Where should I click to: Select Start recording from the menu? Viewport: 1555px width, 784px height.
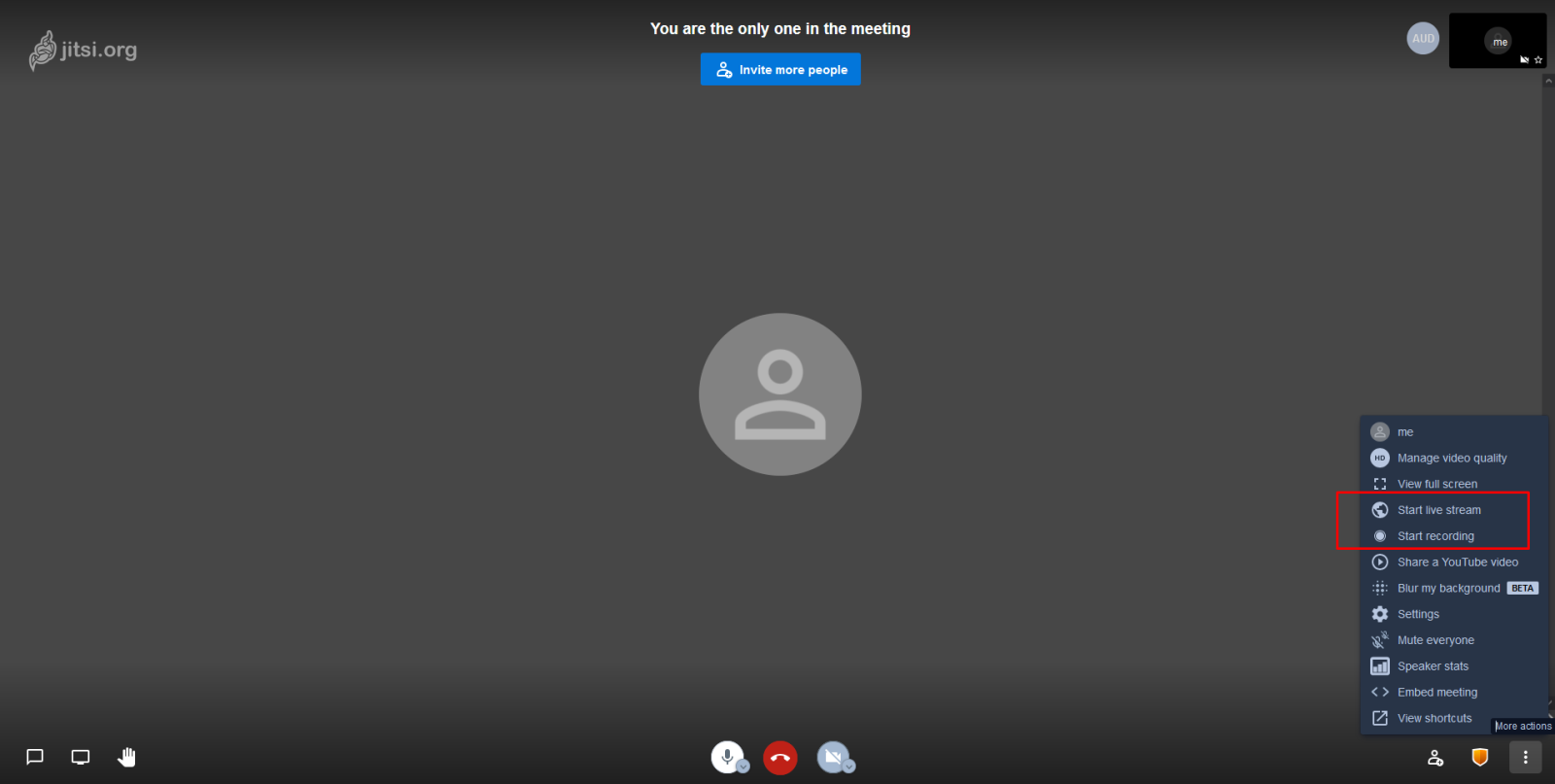point(1435,536)
